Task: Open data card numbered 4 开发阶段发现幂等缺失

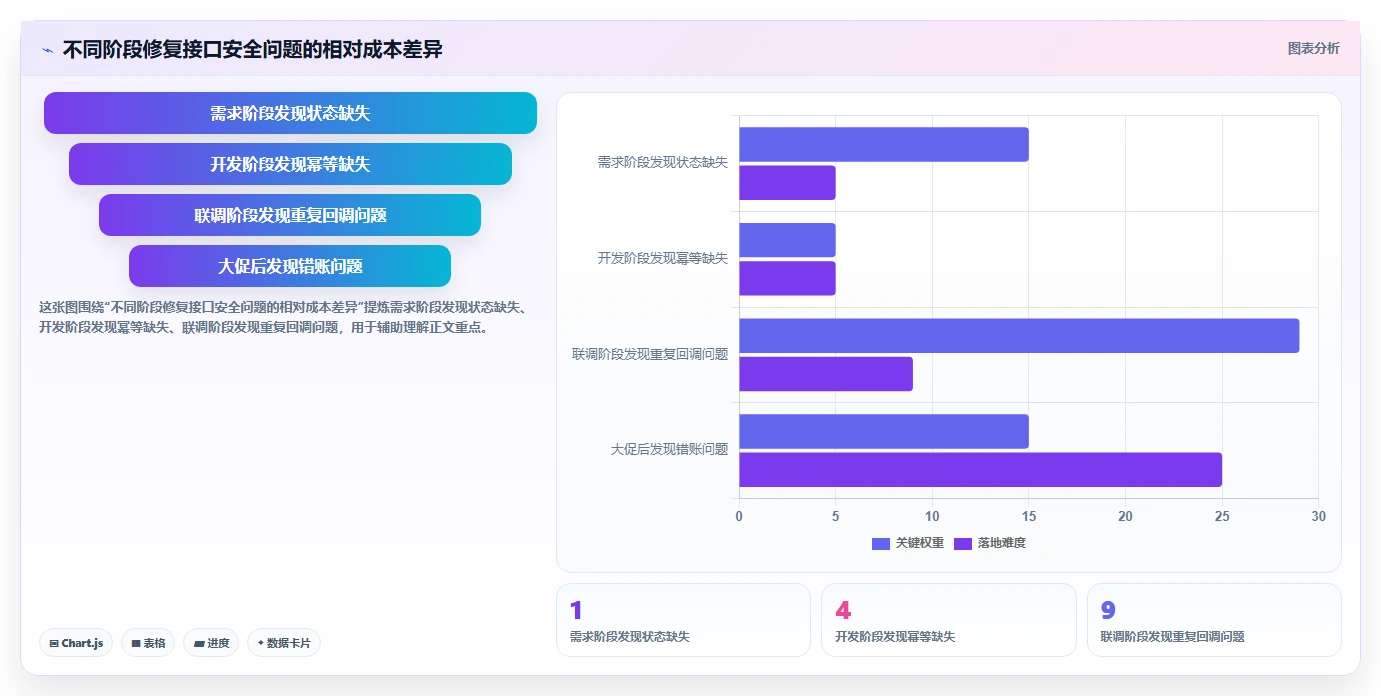Action: click(949, 620)
